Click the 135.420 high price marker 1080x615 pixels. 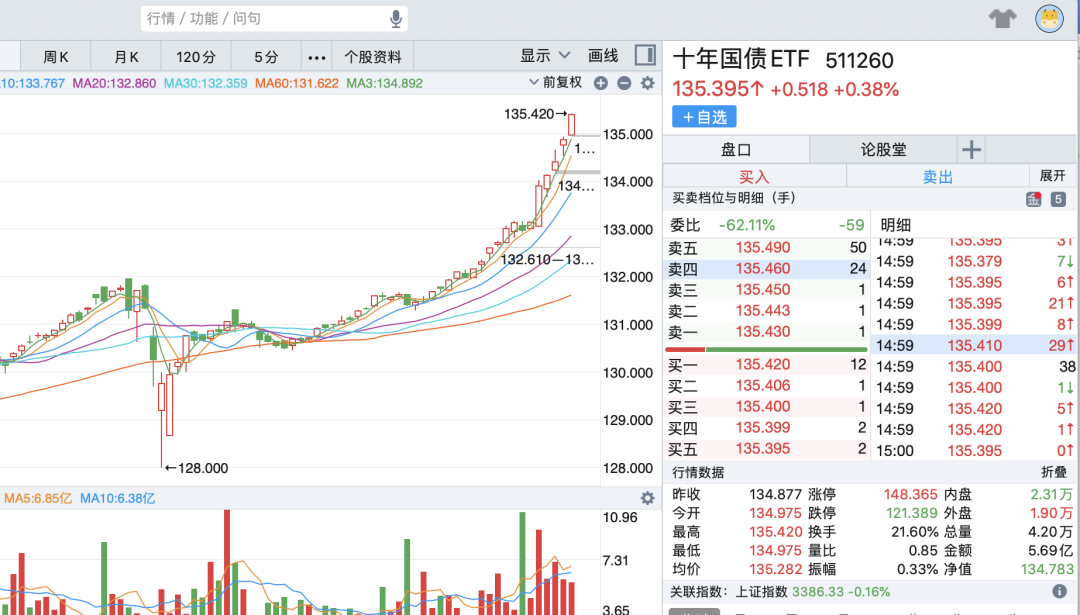(536, 114)
